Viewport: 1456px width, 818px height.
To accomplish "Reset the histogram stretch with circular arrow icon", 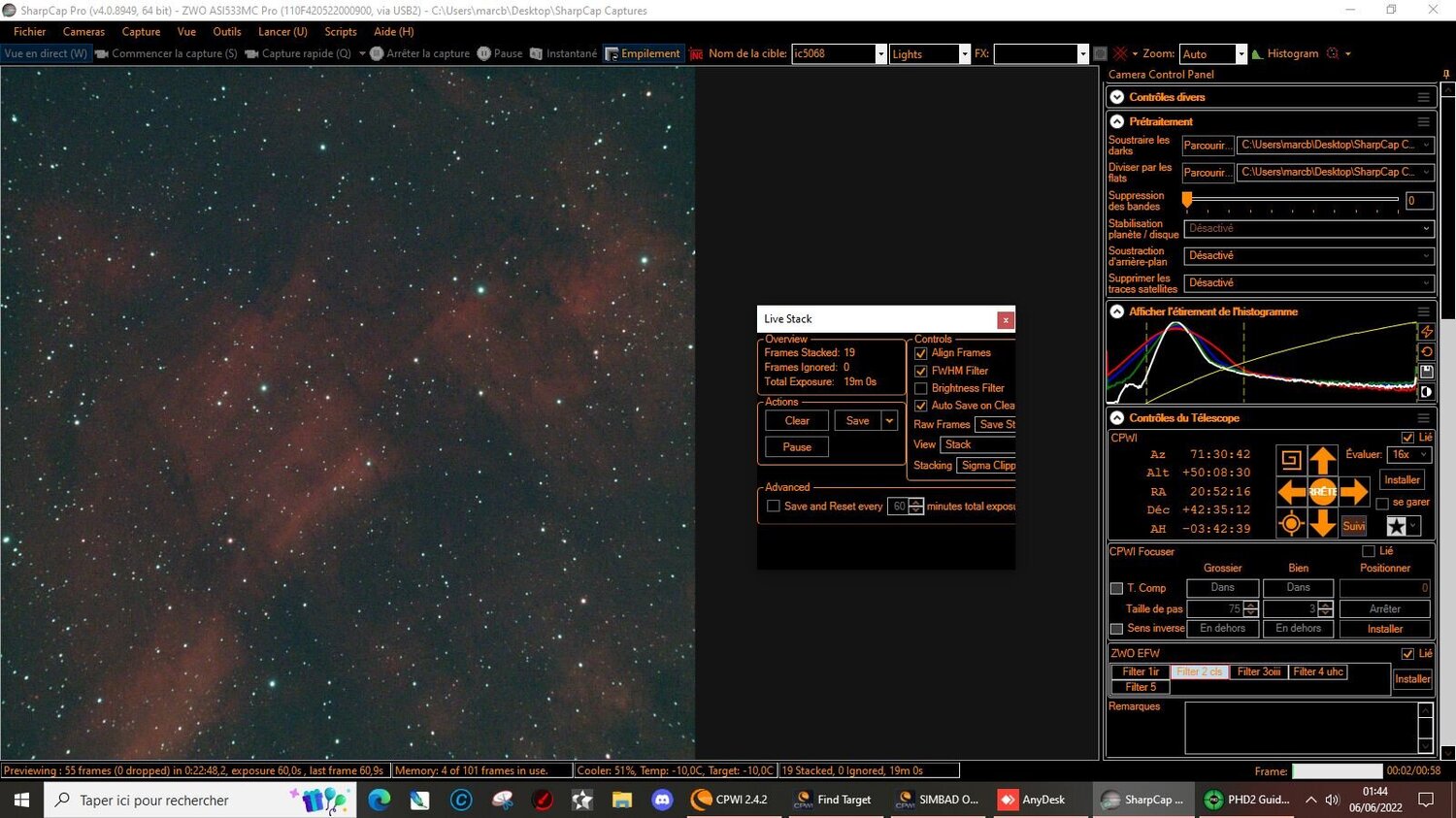I will pyautogui.click(x=1426, y=351).
